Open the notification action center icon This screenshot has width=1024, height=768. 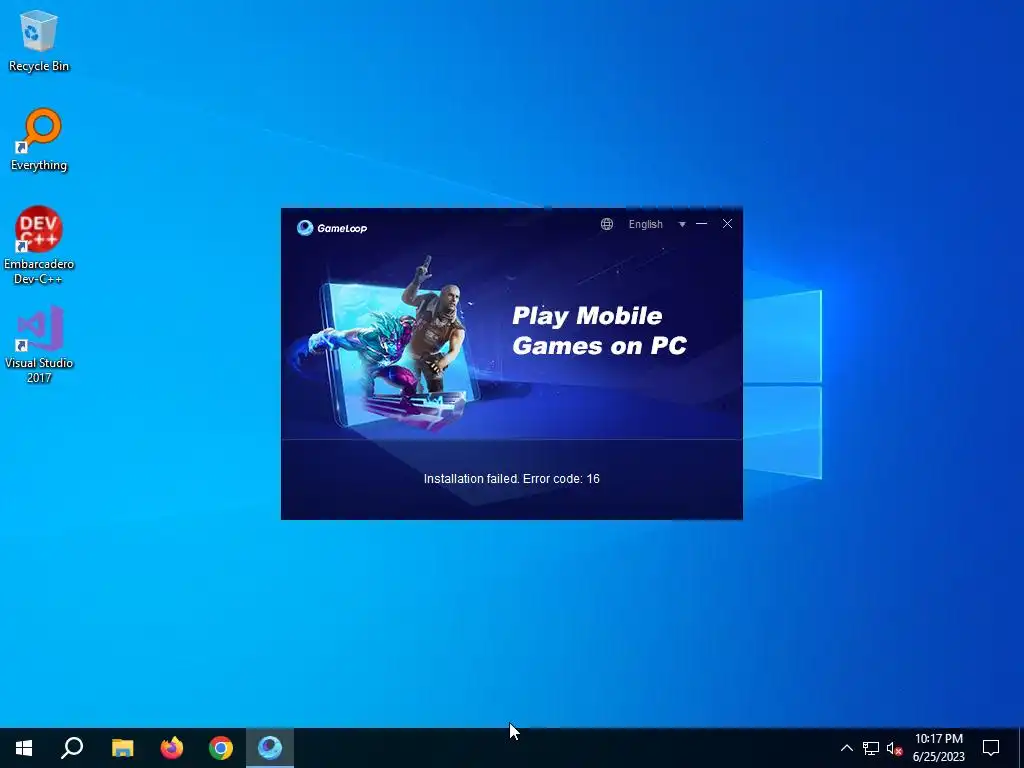(991, 748)
